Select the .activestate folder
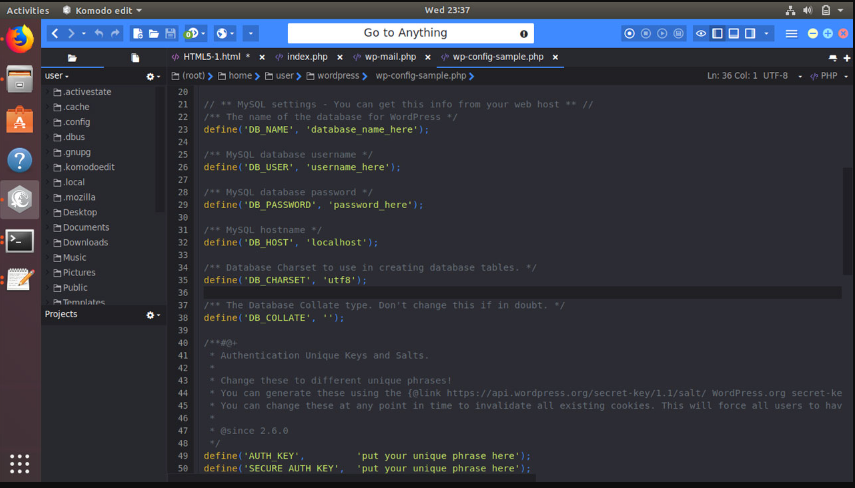 87,92
